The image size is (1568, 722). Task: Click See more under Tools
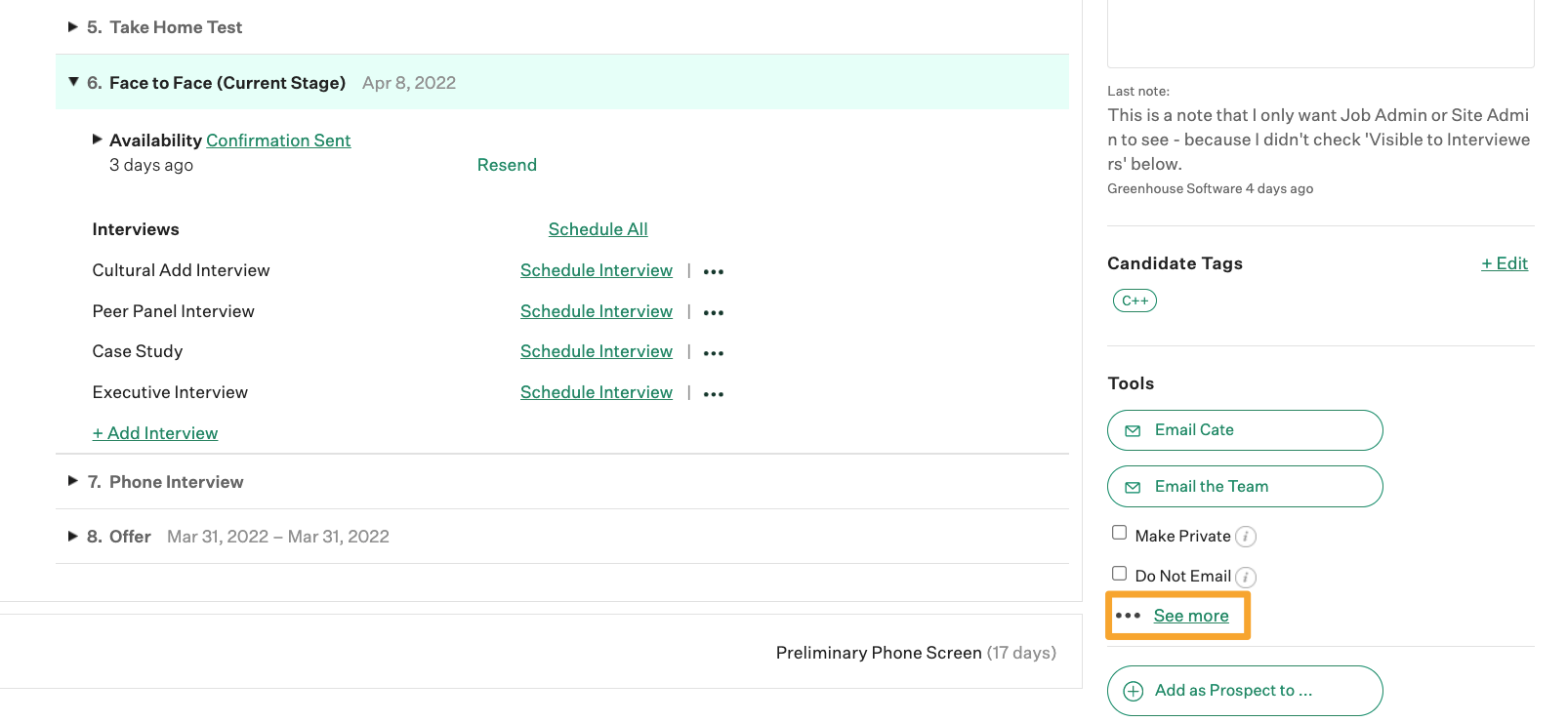1190,616
